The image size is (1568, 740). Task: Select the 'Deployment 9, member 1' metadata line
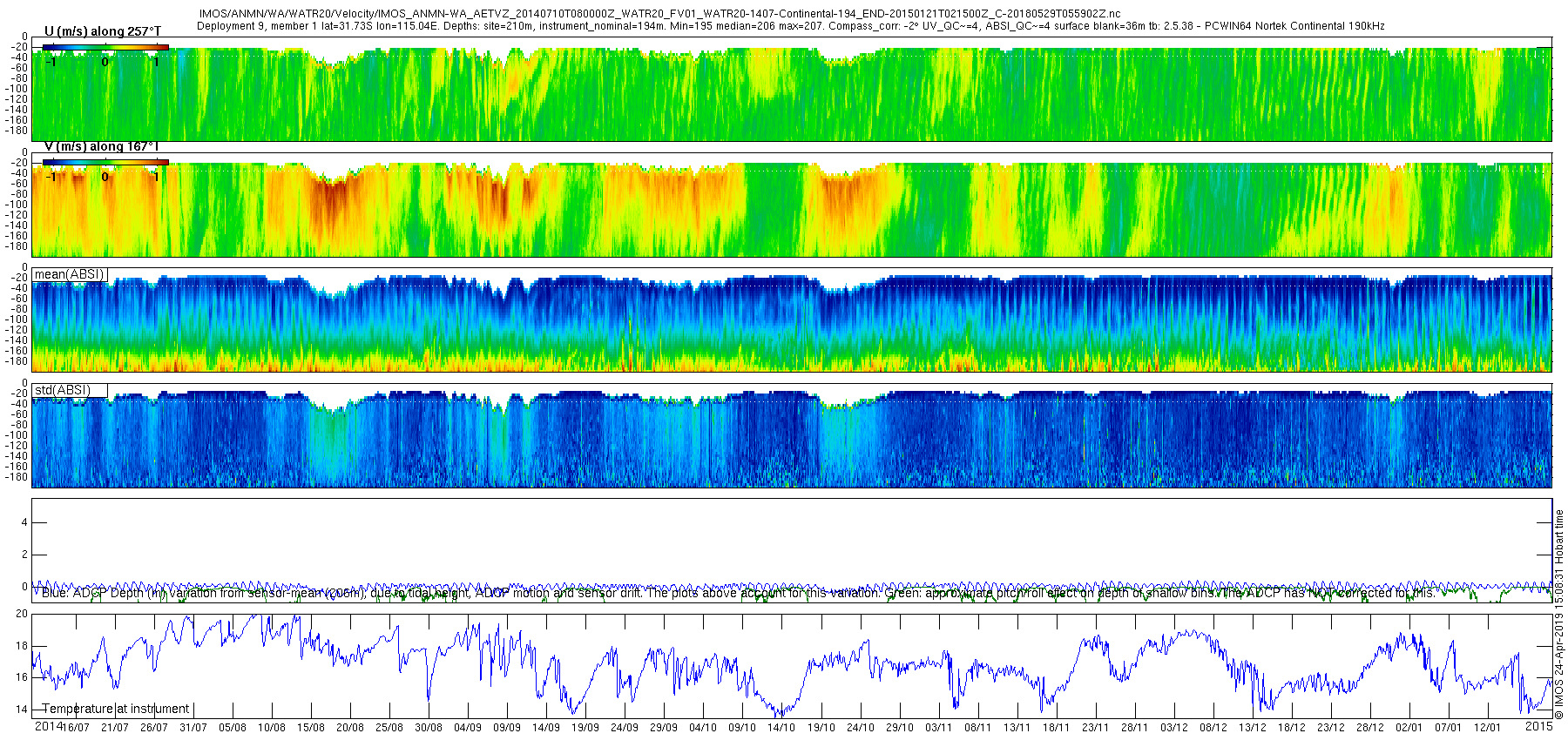[x=790, y=26]
